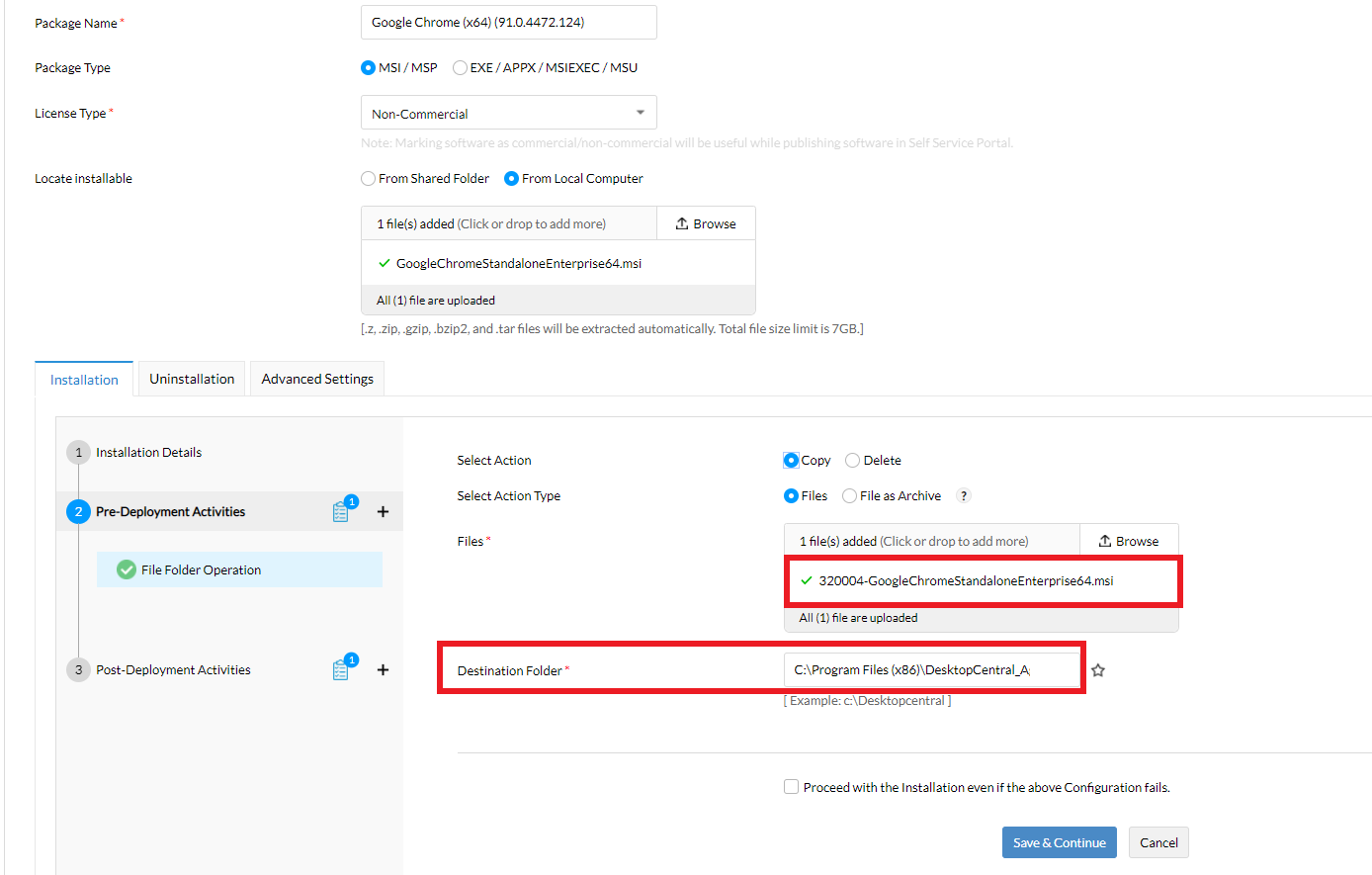Click the Save & Continue button
The image size is (1372, 875).
coord(1059,842)
